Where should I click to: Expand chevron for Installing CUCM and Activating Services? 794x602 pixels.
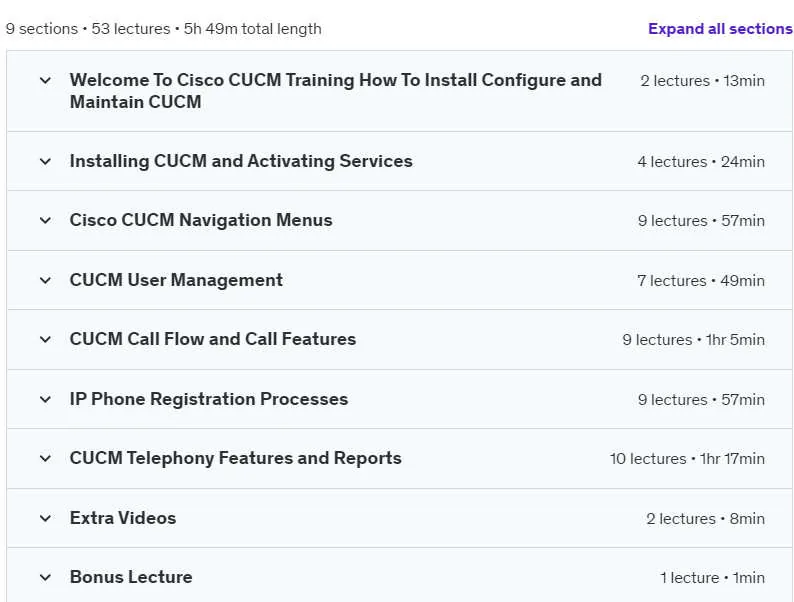coord(45,162)
